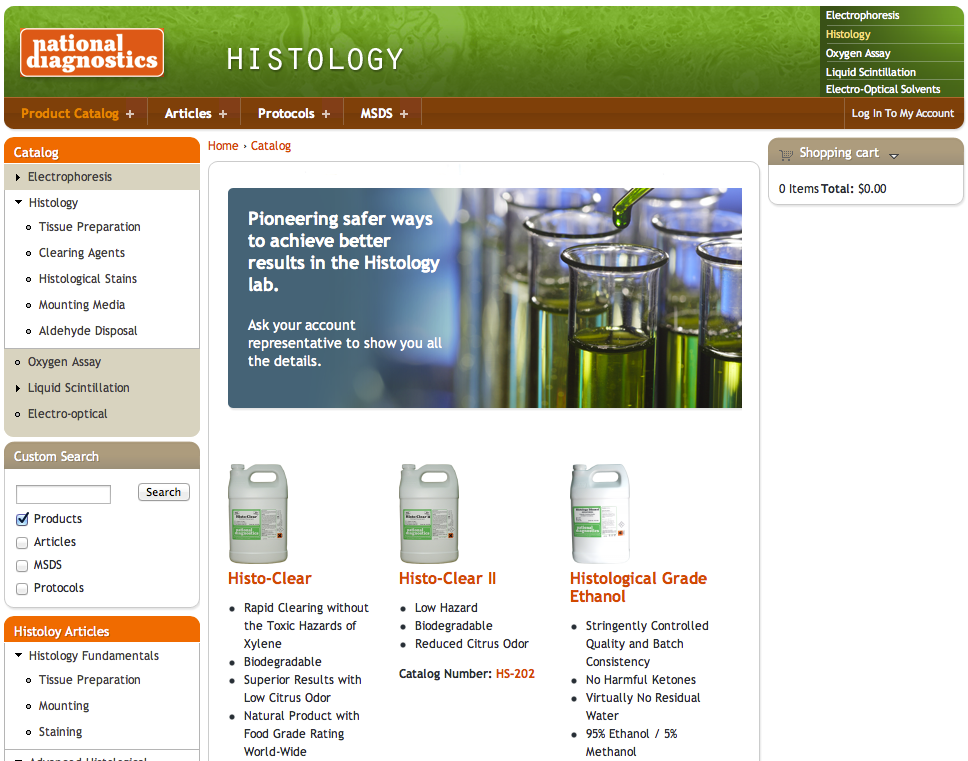Collapse Histology Fundamentals articles section
The height and width of the screenshot is (761, 968).
point(19,655)
